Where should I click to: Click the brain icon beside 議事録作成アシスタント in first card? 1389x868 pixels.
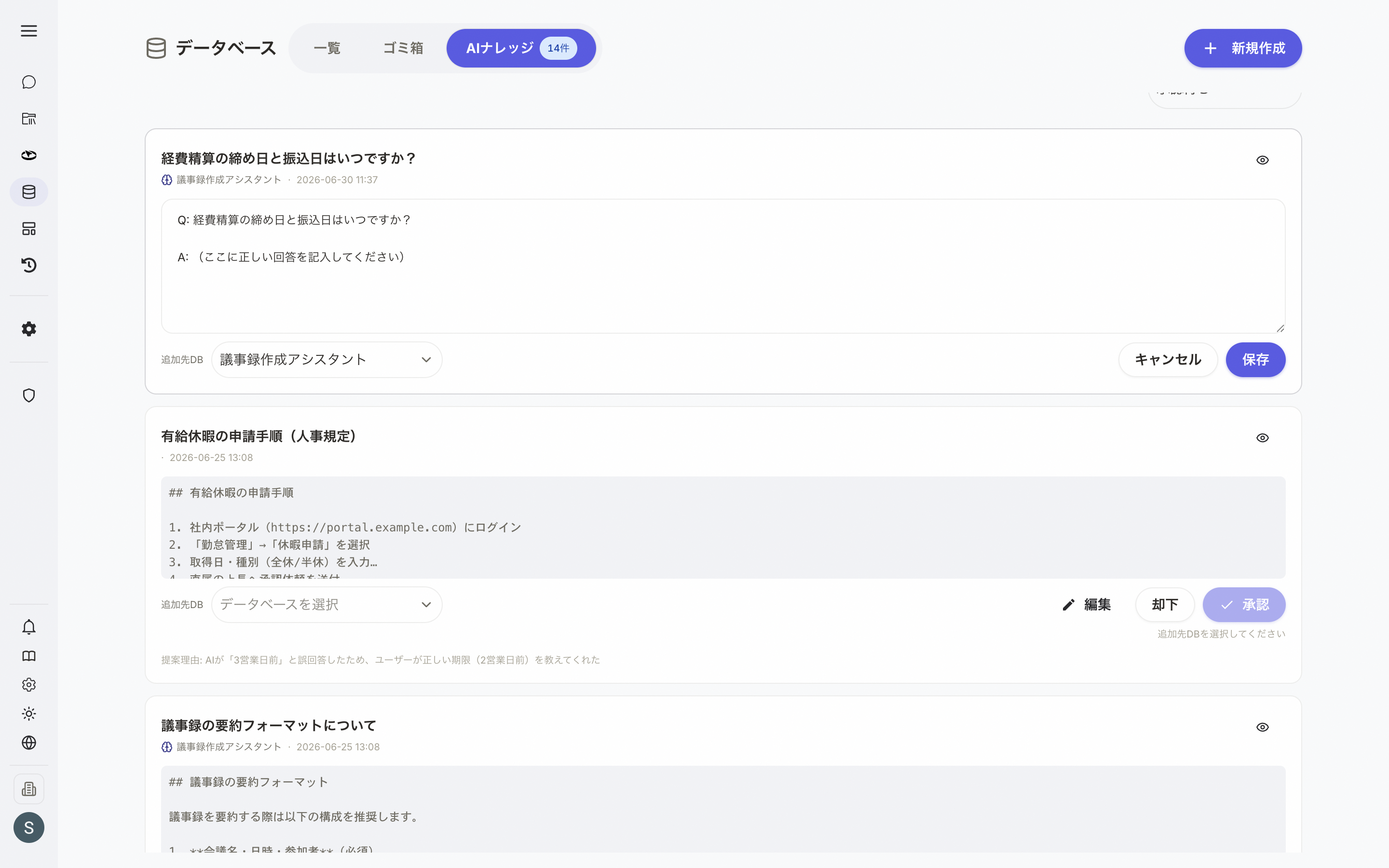pyautogui.click(x=166, y=180)
